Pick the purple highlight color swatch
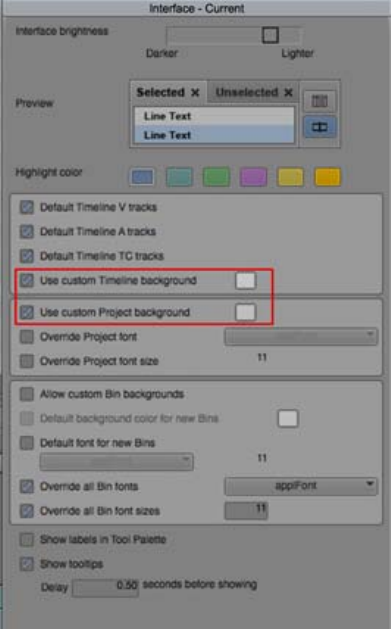Screen dimensions: 391x629 [x=253, y=177]
